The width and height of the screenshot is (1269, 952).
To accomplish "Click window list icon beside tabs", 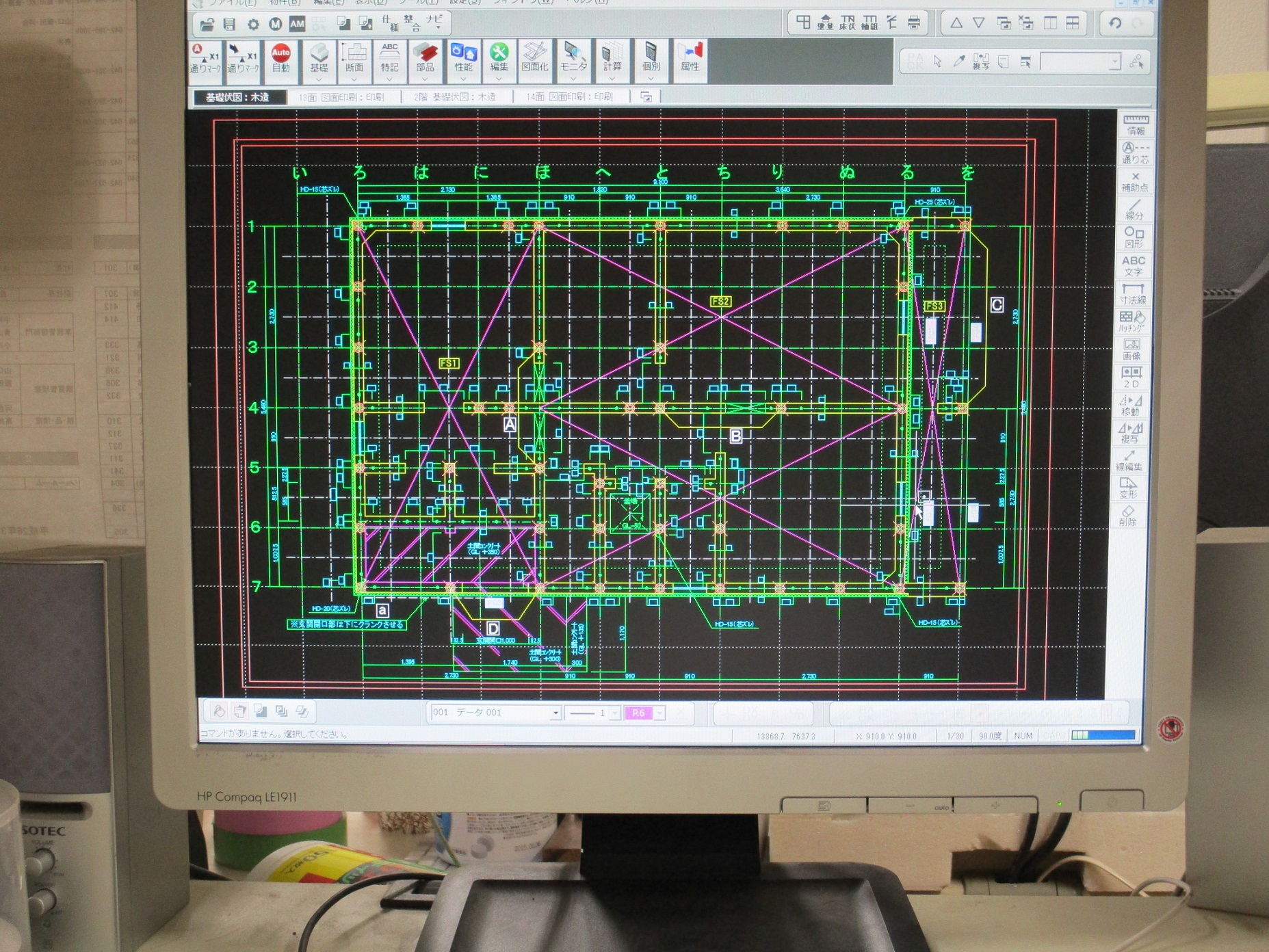I will point(646,97).
